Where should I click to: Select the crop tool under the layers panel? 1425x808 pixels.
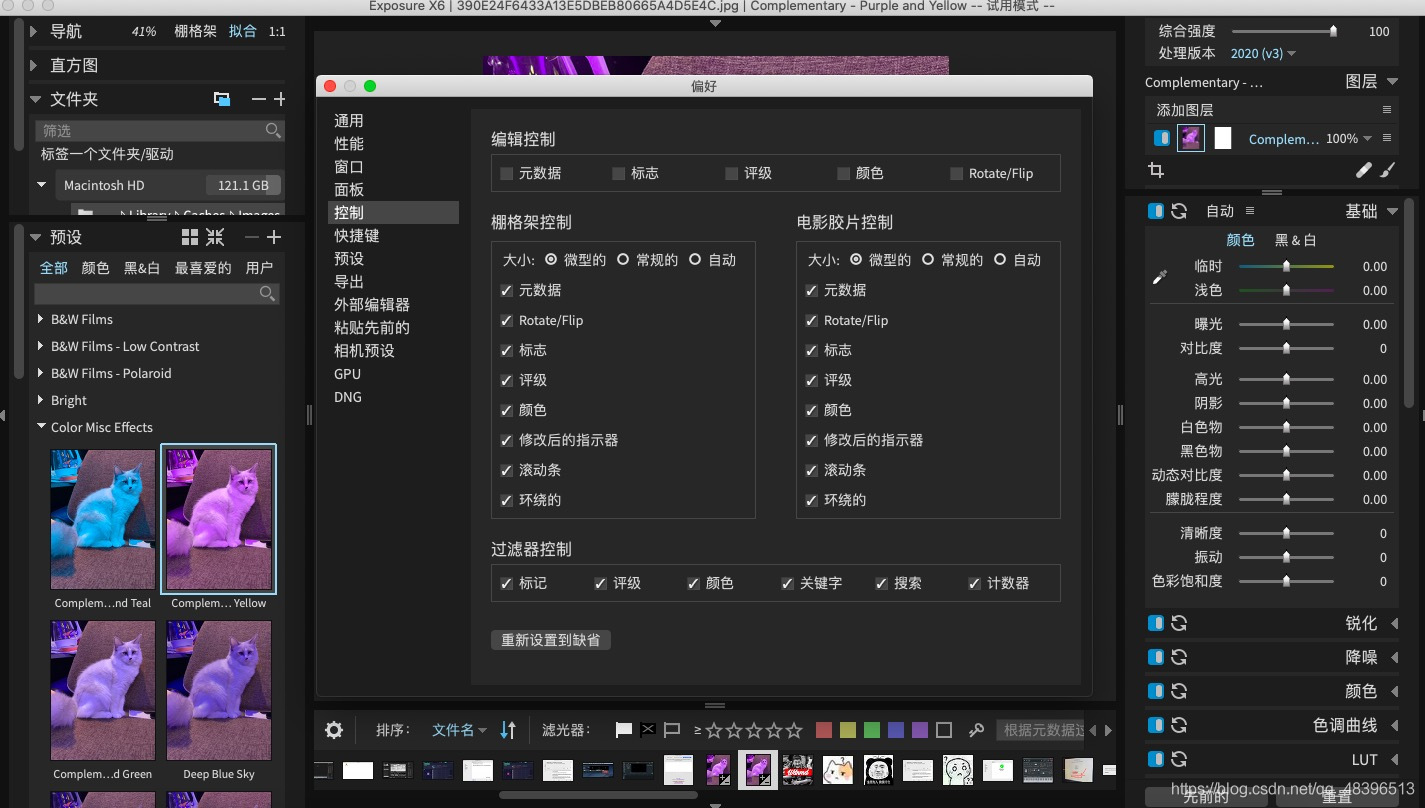point(1155,171)
